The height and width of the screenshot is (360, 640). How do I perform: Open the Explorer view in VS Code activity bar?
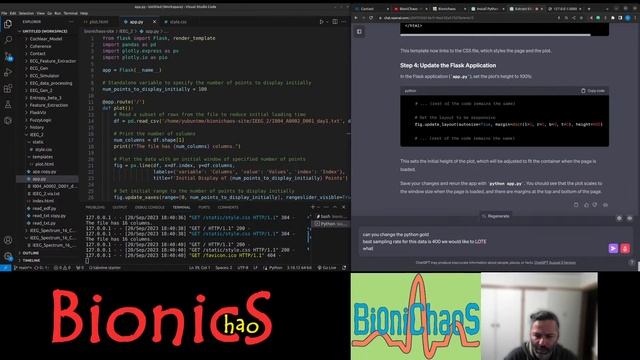coord(8,24)
